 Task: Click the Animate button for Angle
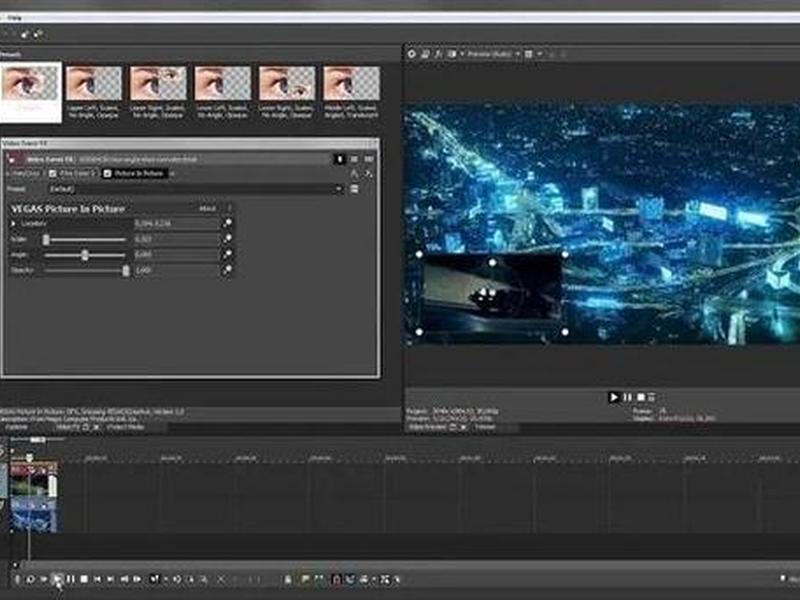pyautogui.click(x=228, y=254)
